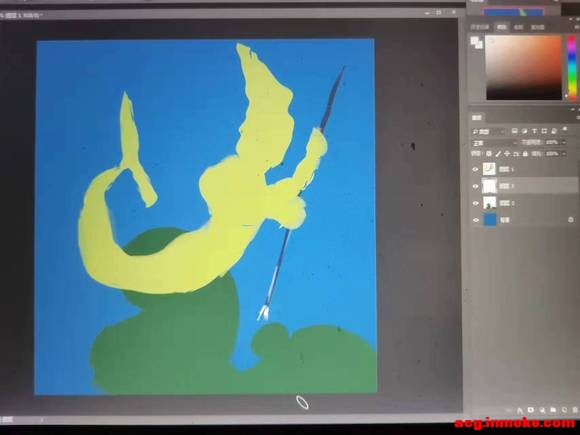Hide the blue background layer eye
Image resolution: width=580 pixels, height=435 pixels.
click(476, 220)
